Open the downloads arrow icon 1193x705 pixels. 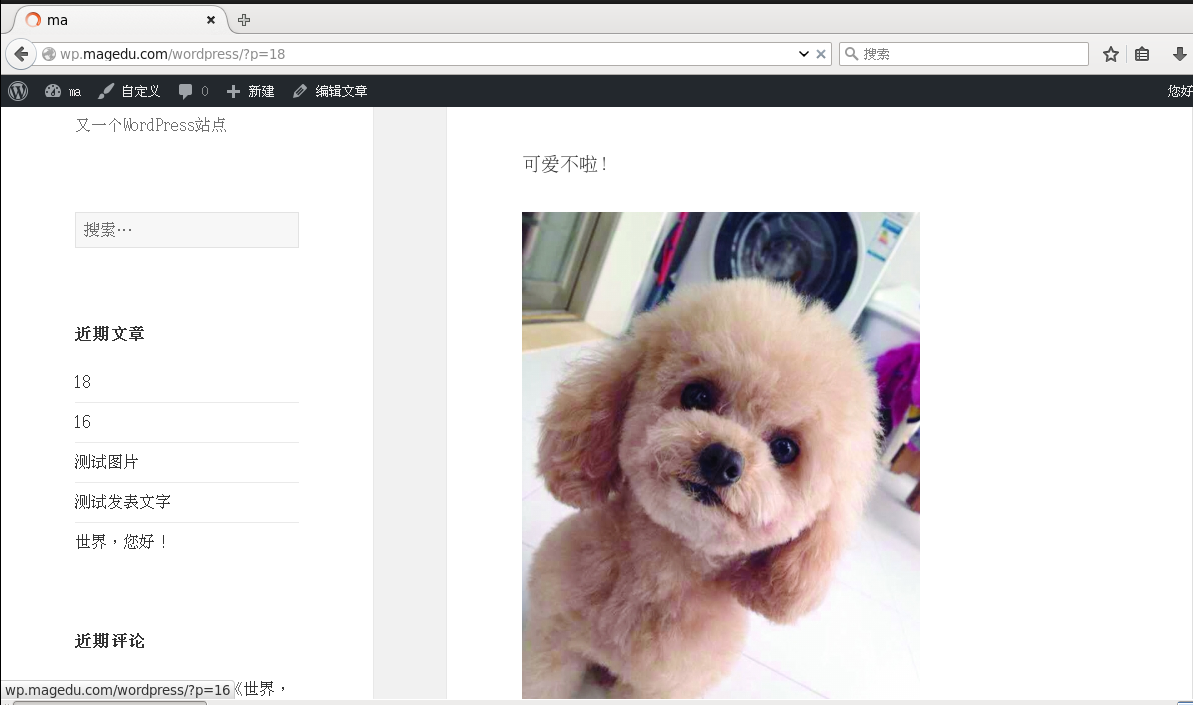click(x=1179, y=54)
